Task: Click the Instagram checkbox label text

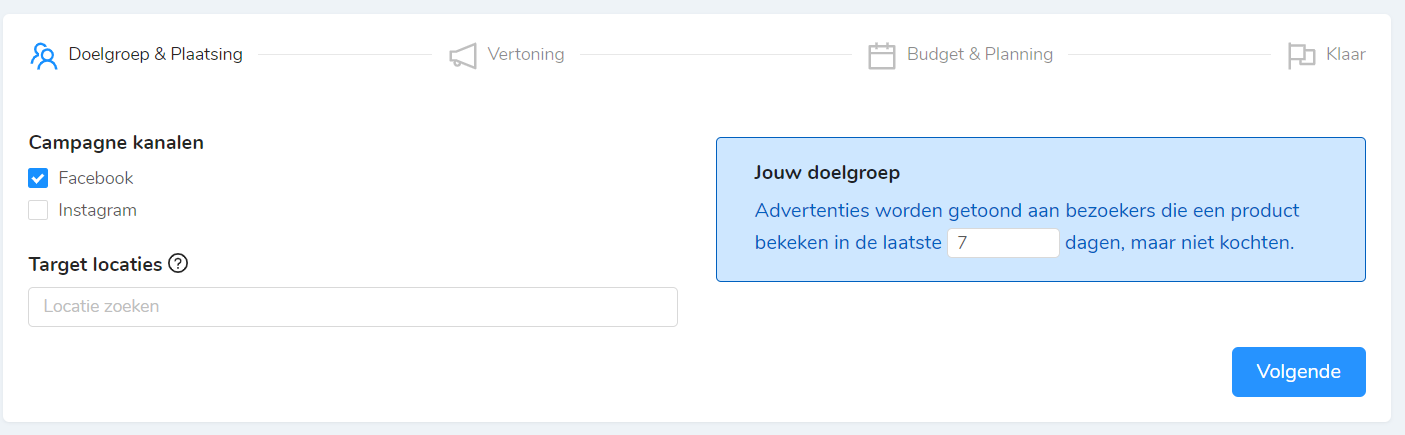Action: (x=98, y=210)
